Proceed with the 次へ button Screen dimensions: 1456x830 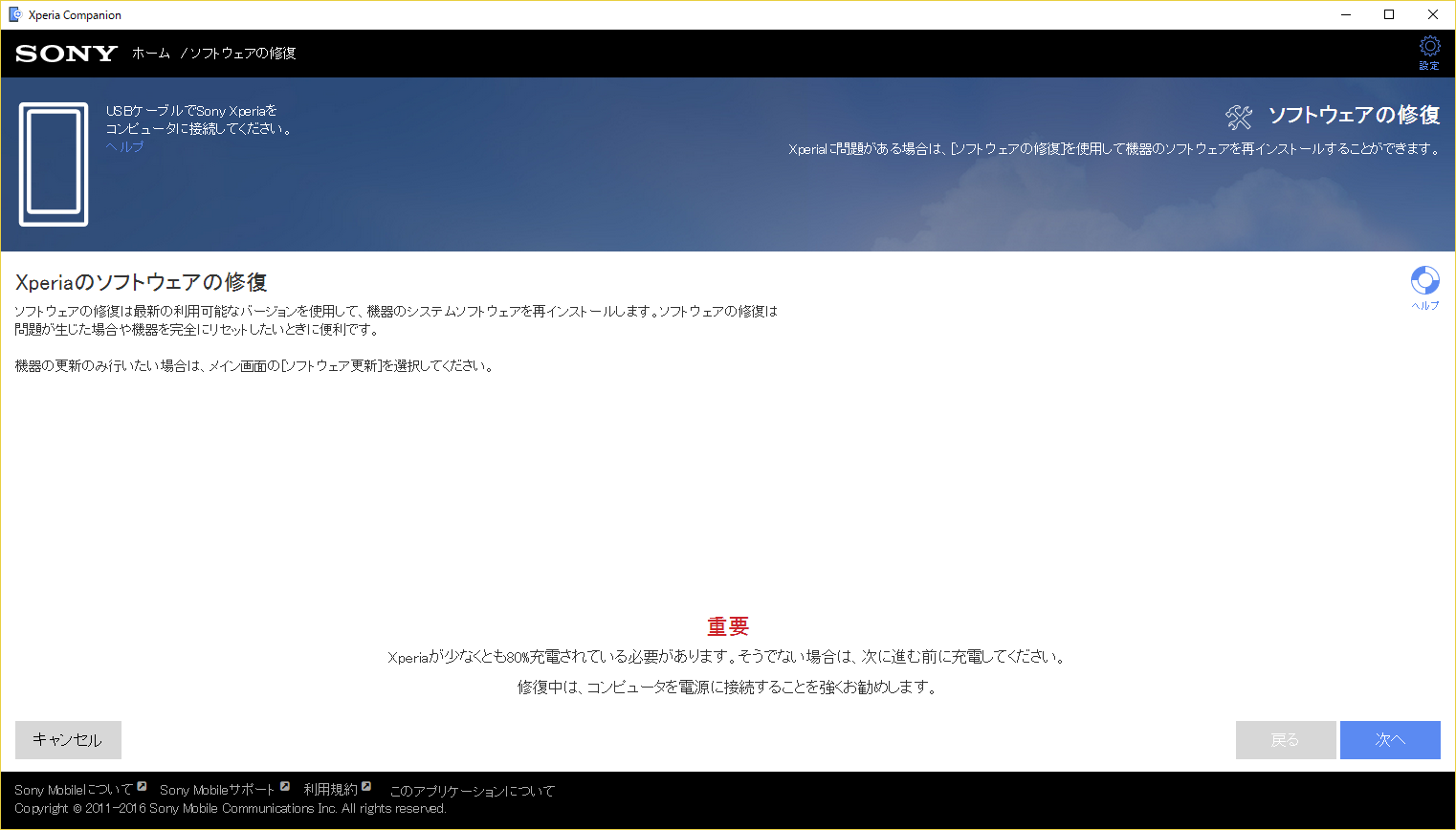[1390, 740]
